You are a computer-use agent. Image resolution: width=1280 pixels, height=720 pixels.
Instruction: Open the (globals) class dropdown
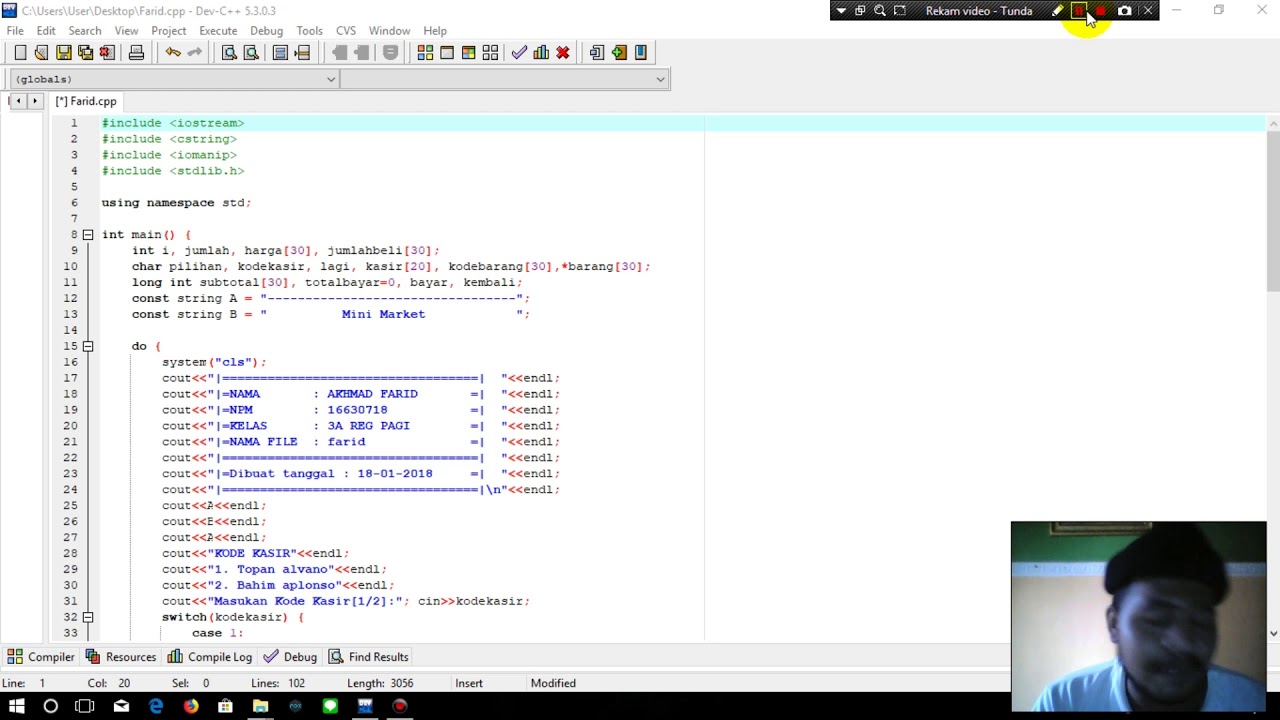174,79
